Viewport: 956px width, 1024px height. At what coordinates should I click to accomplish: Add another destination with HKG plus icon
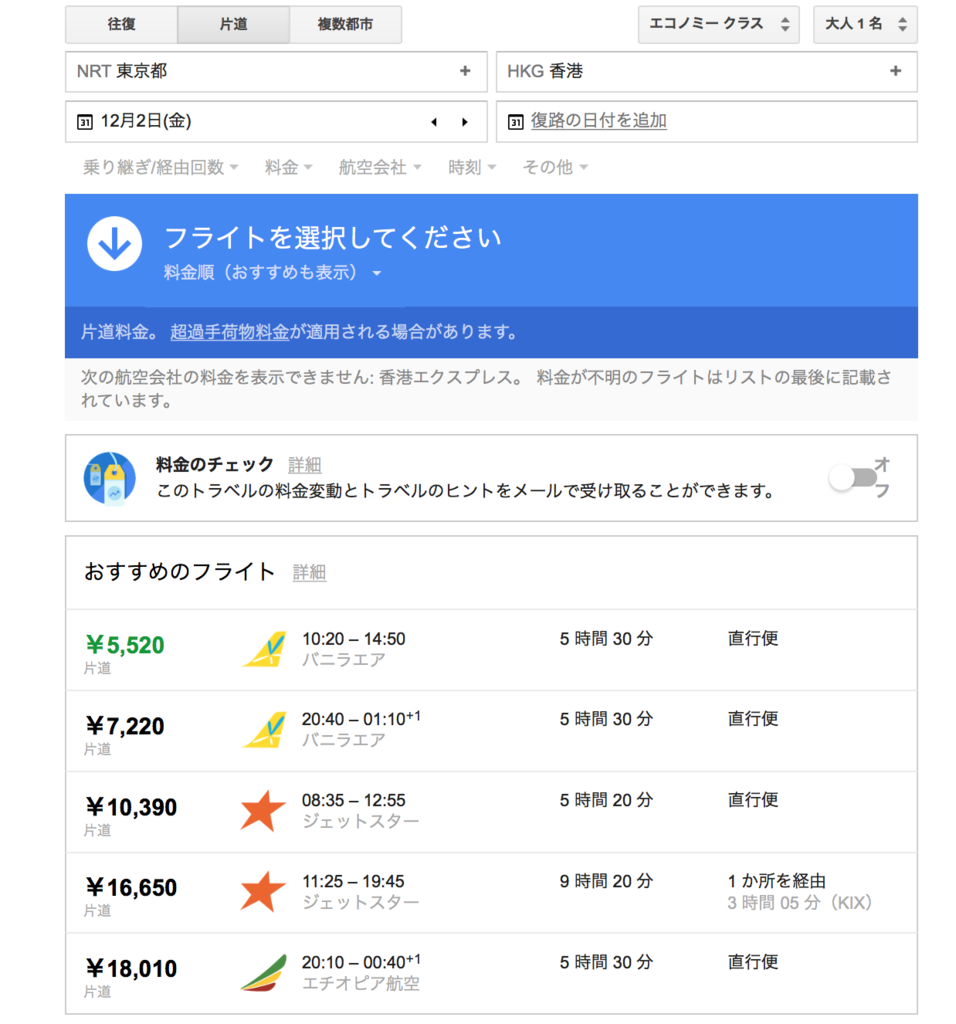pyautogui.click(x=895, y=71)
